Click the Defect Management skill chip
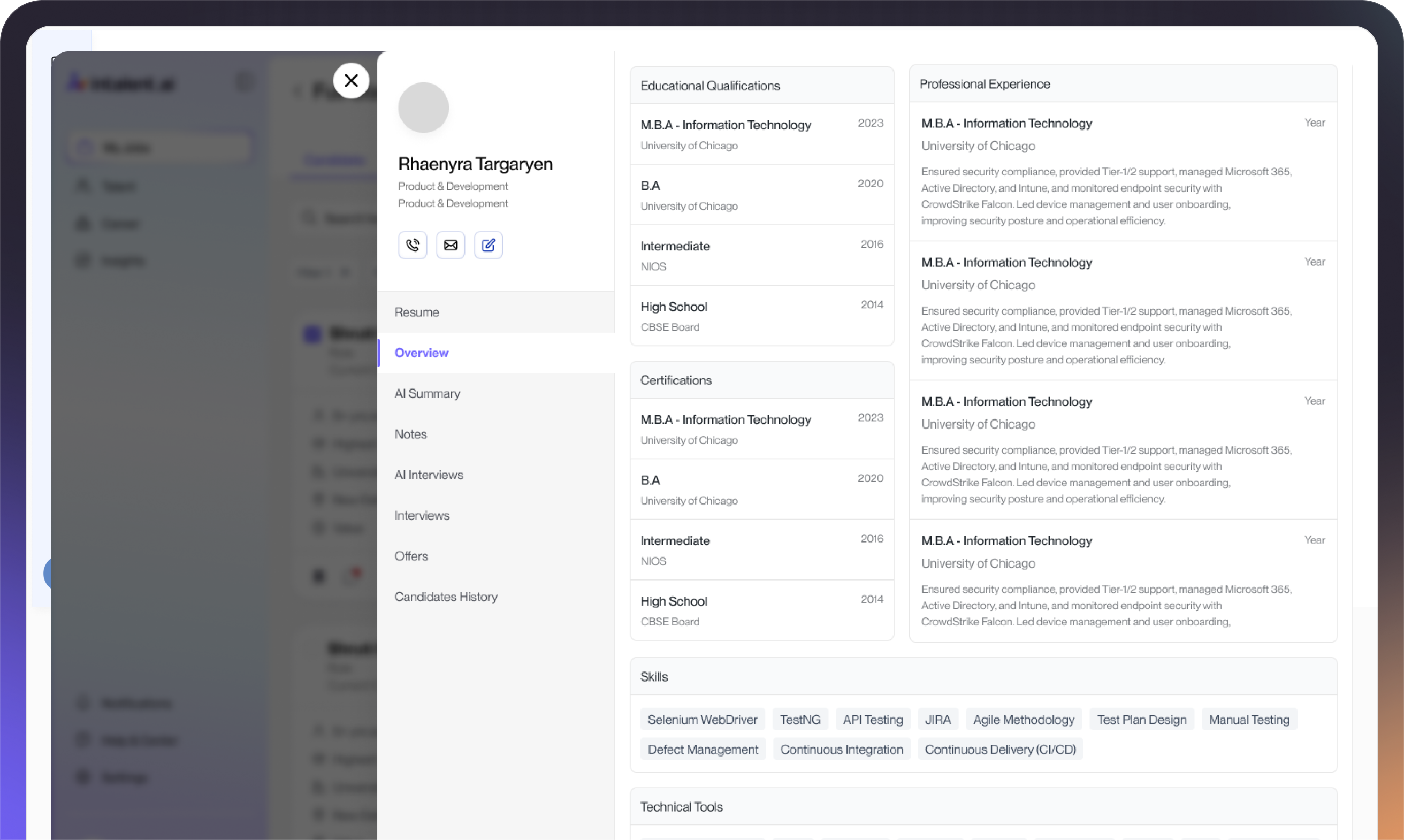This screenshot has height=840, width=1404. [x=703, y=750]
